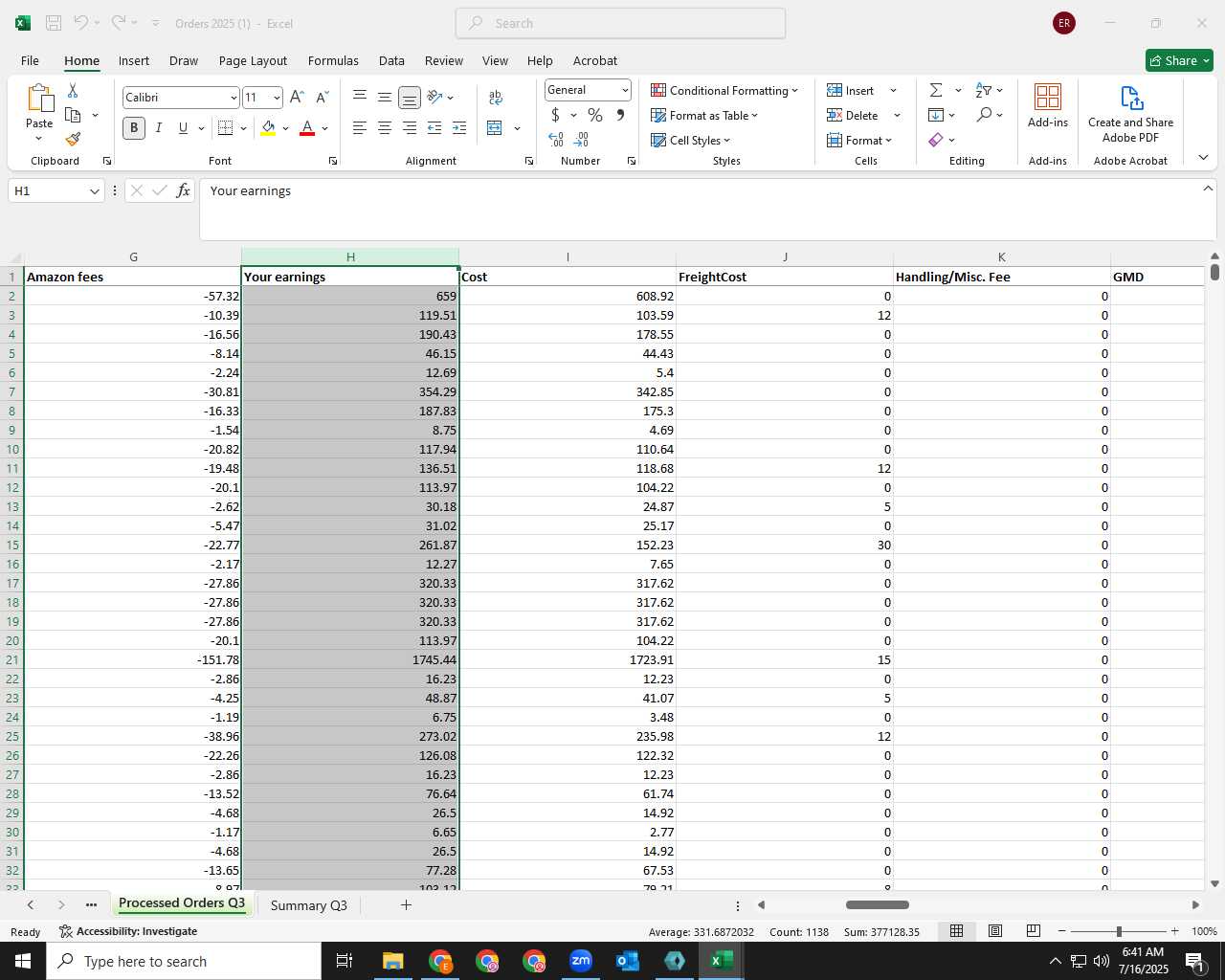The width and height of the screenshot is (1225, 980).
Task: Activate the Format Painter brush
Action: [73, 139]
